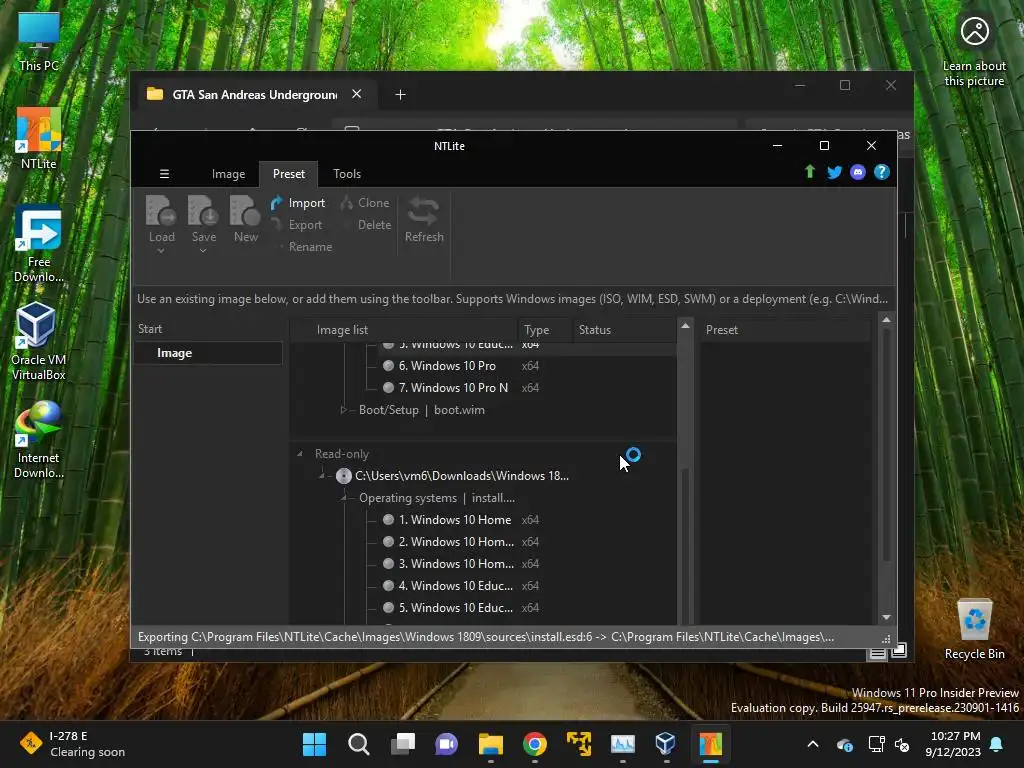Open Oracle VM VirtualBox desktop shortcut
This screenshot has height=768, width=1024.
coord(39,342)
